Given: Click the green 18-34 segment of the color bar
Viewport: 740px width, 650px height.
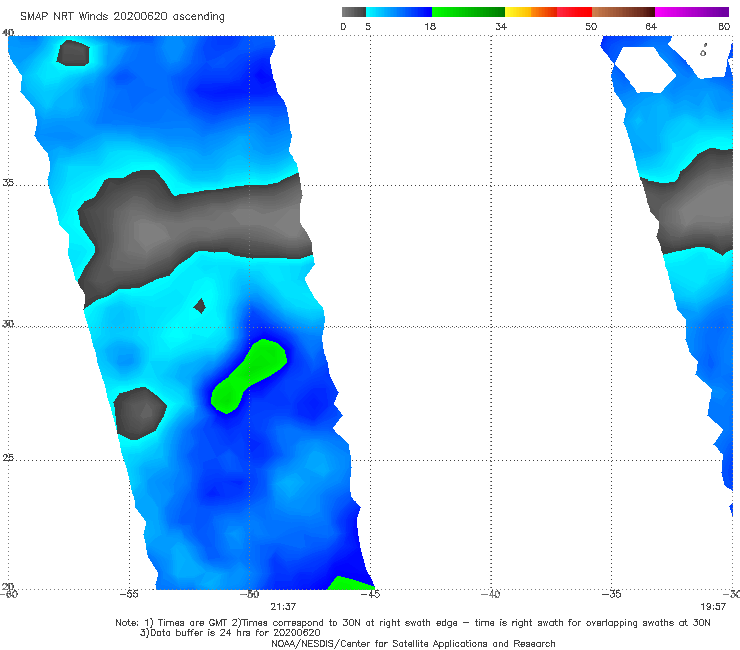Looking at the screenshot, I should 469,12.
